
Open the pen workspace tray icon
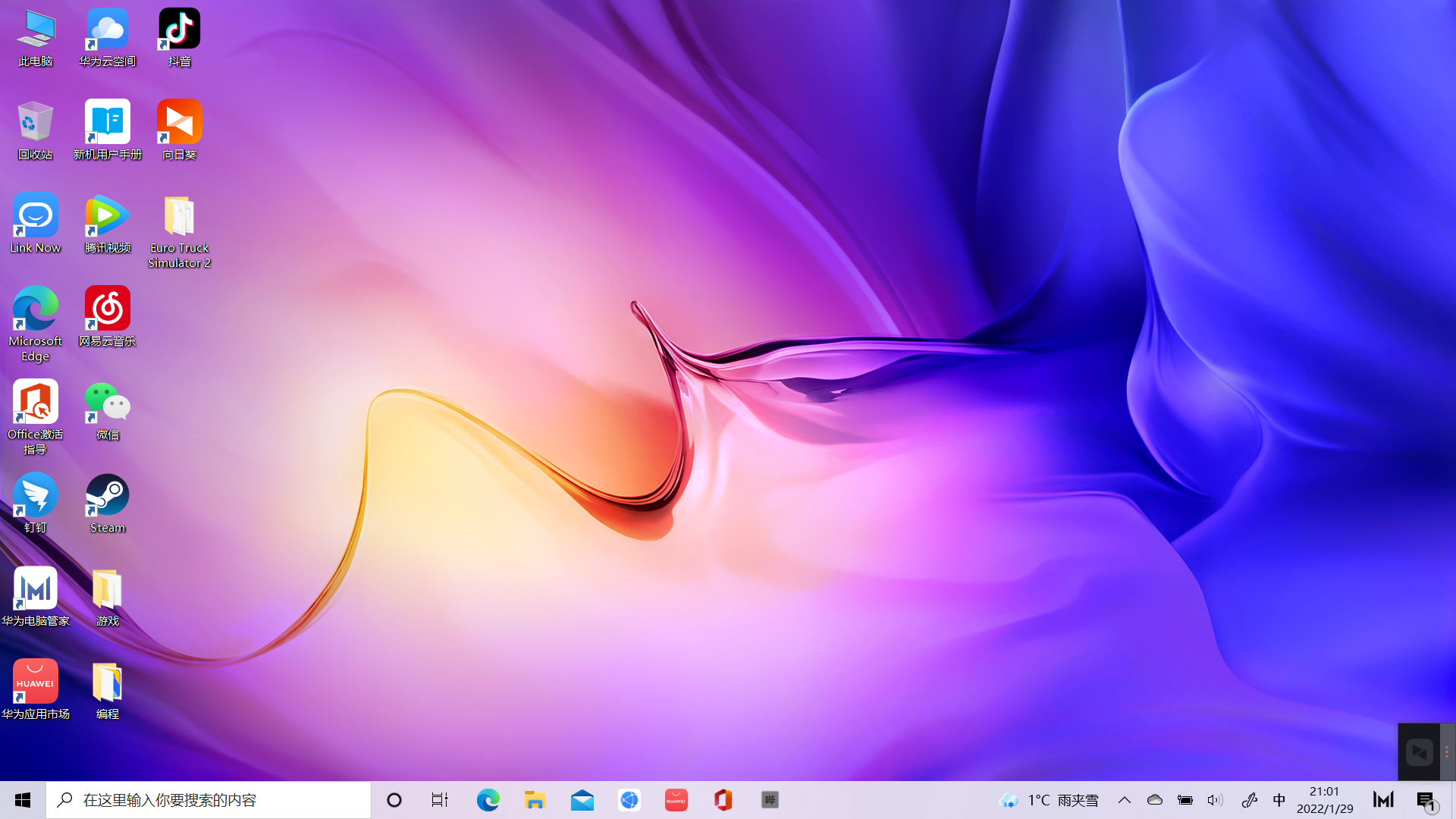tap(1249, 800)
